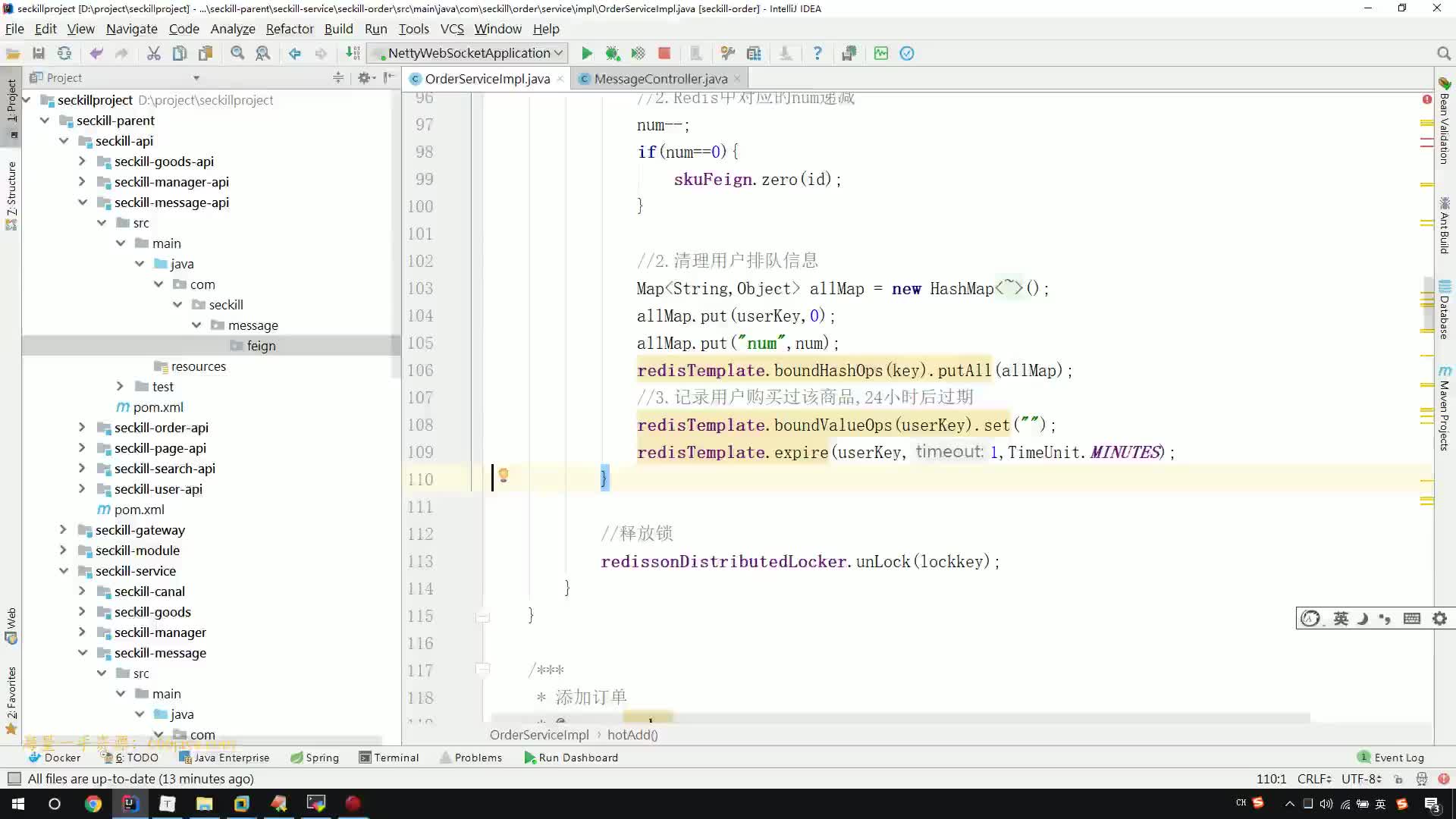This screenshot has height=819, width=1456.
Task: Click the Collapse All icon in Project panel
Action: 338,77
